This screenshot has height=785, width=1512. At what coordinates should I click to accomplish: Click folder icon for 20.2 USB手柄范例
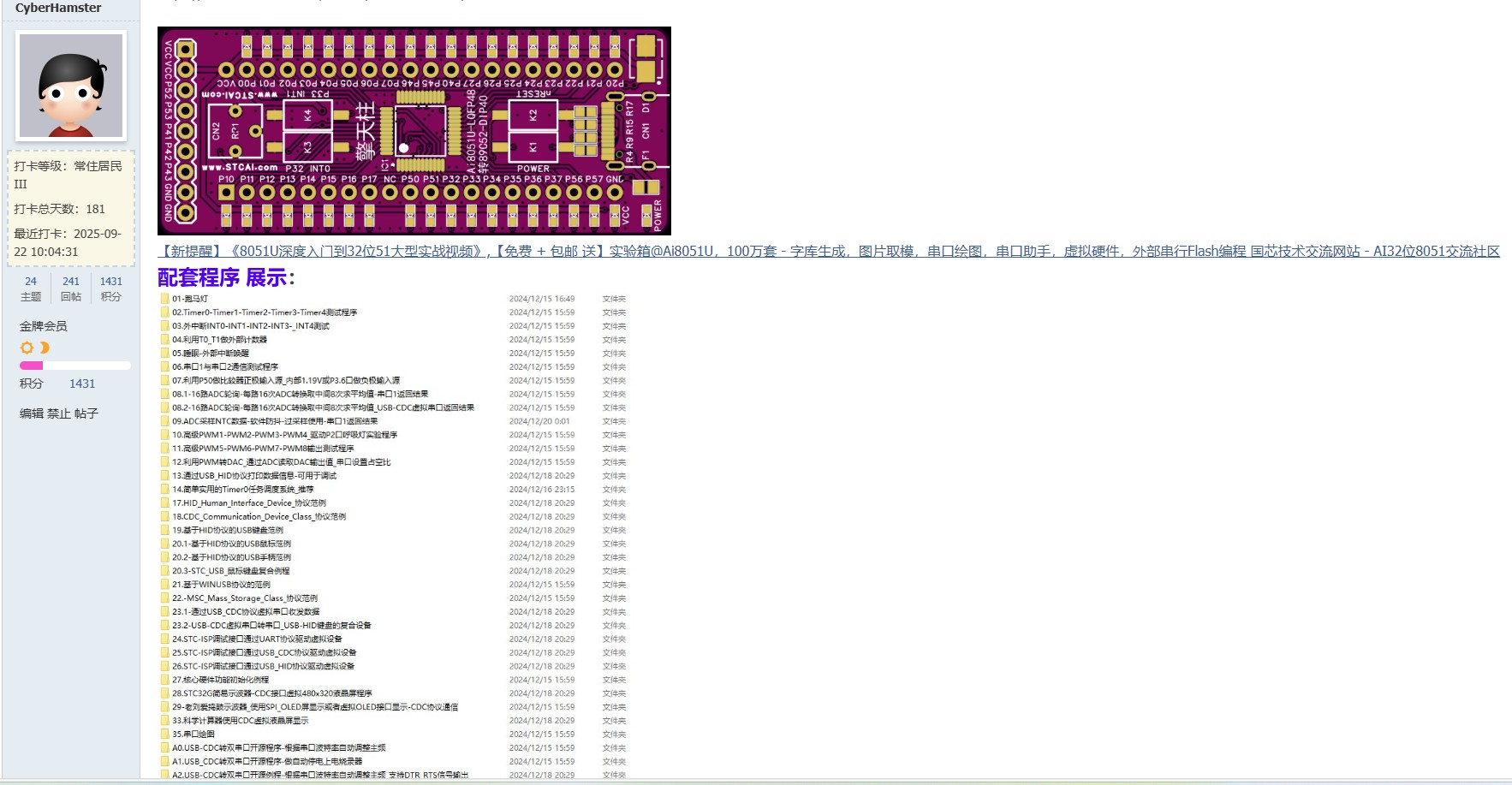(165, 557)
